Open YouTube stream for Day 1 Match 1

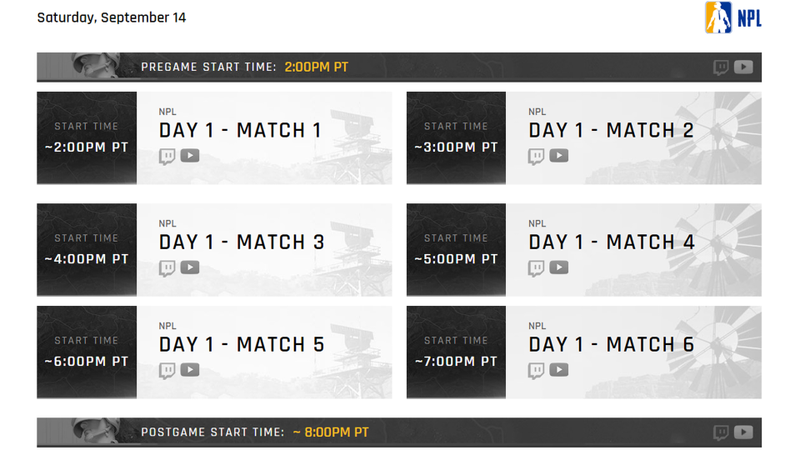pos(190,156)
